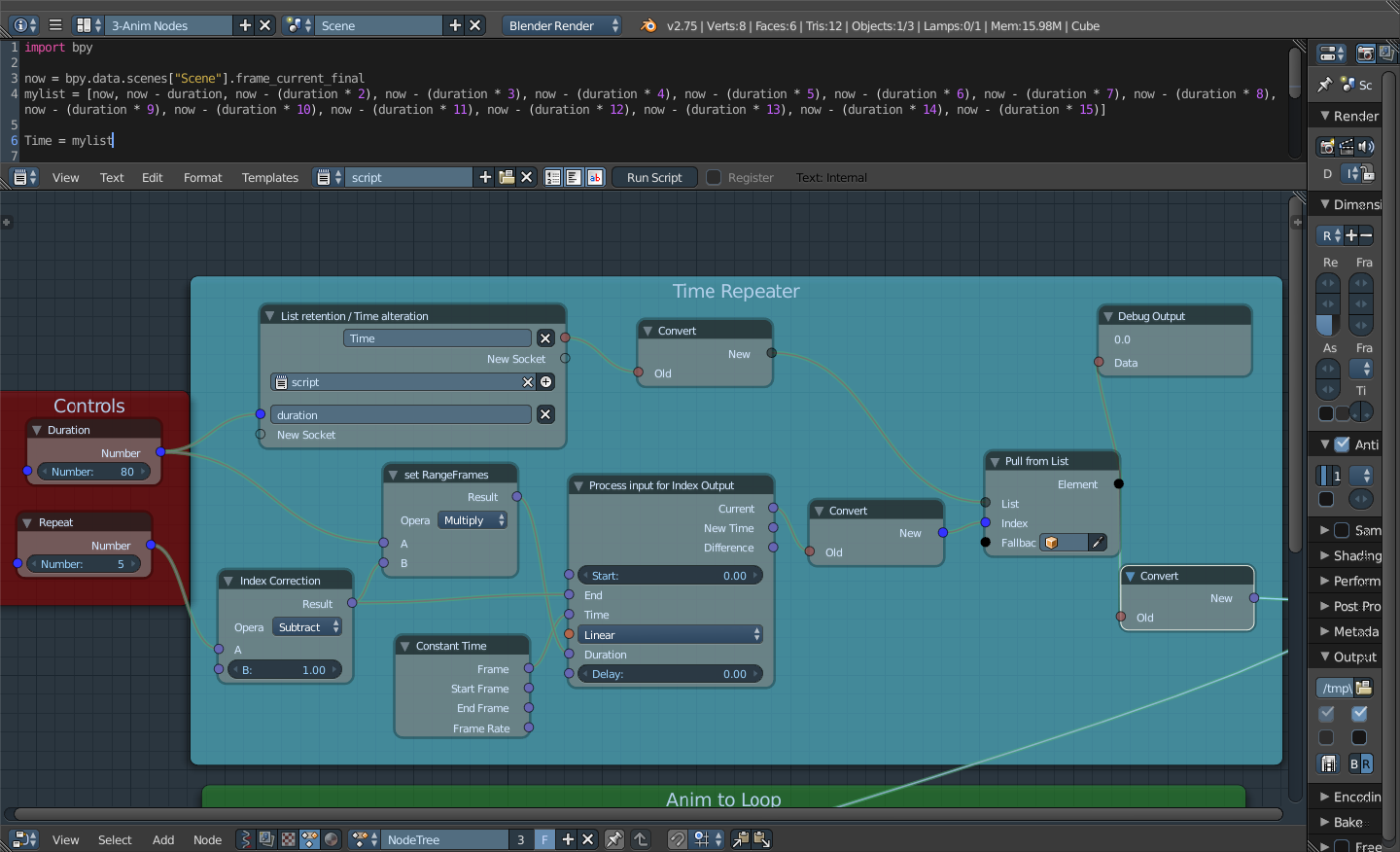Unlink the script text block
Screen dimensions: 1400x852
coord(527,177)
